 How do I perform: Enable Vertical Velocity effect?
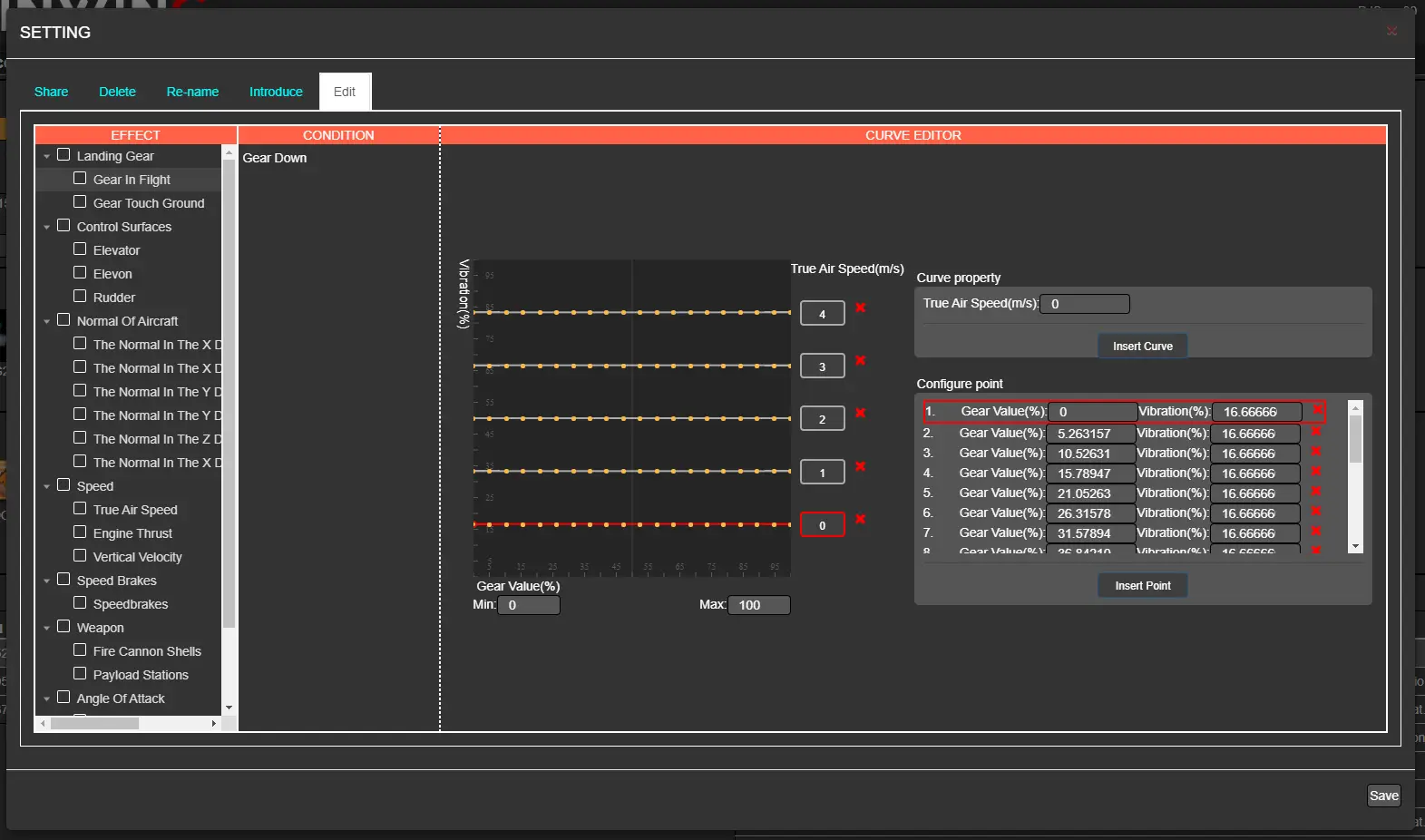80,556
